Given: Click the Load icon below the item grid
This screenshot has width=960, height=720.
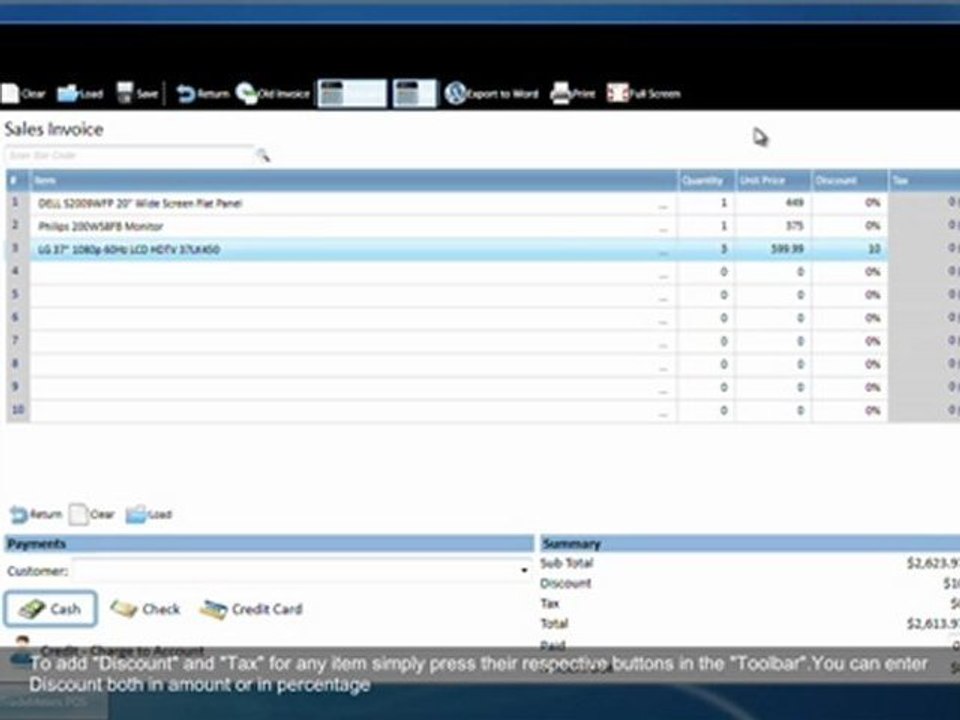Looking at the screenshot, I should 149,514.
